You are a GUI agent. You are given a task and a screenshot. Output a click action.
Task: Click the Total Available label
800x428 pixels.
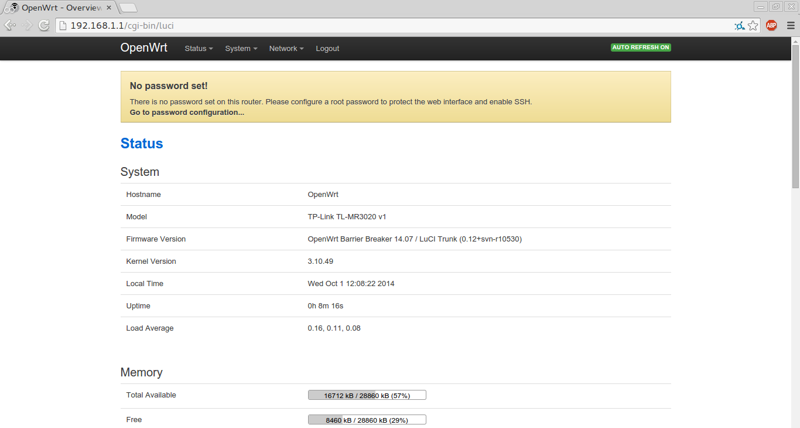(151, 395)
